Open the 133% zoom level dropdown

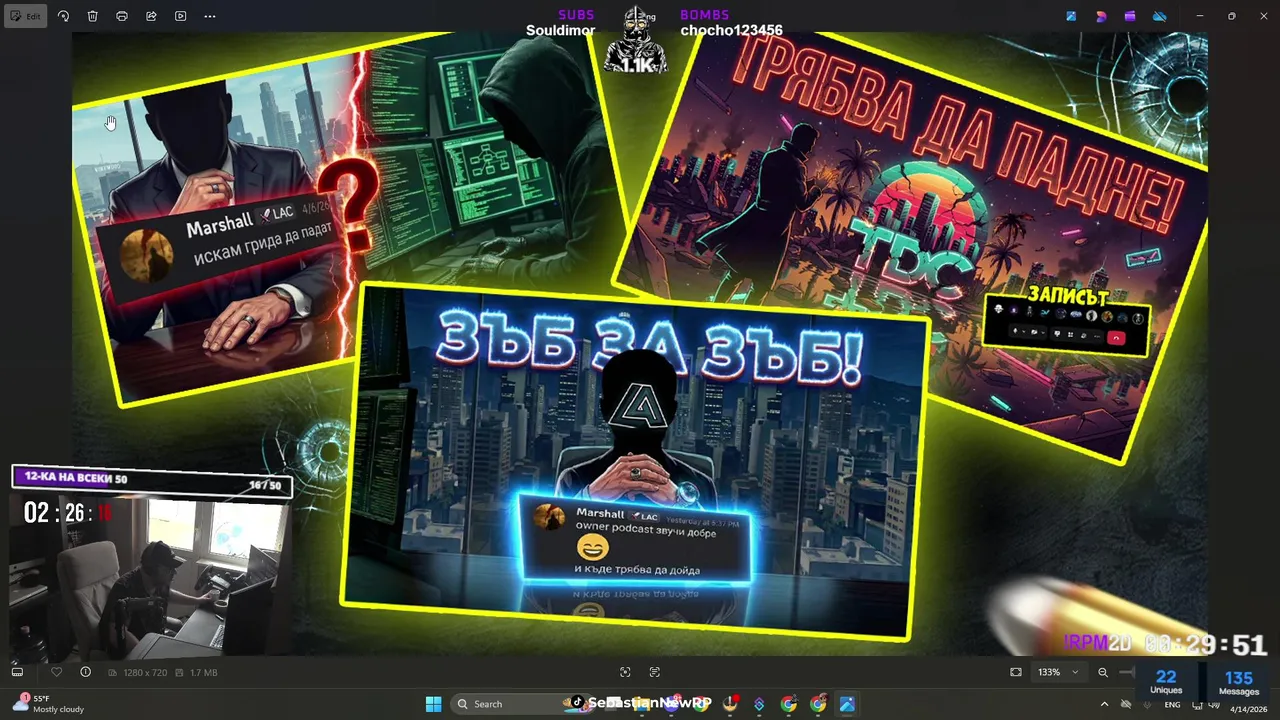tap(1058, 672)
